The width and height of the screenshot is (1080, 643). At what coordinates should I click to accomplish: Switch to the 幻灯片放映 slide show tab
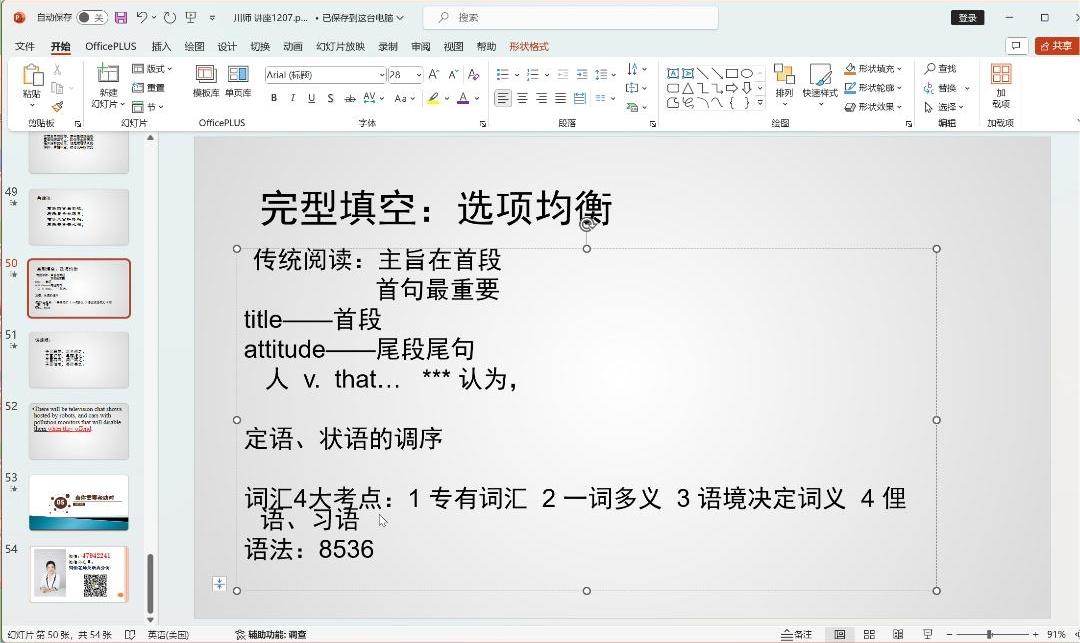coord(340,46)
